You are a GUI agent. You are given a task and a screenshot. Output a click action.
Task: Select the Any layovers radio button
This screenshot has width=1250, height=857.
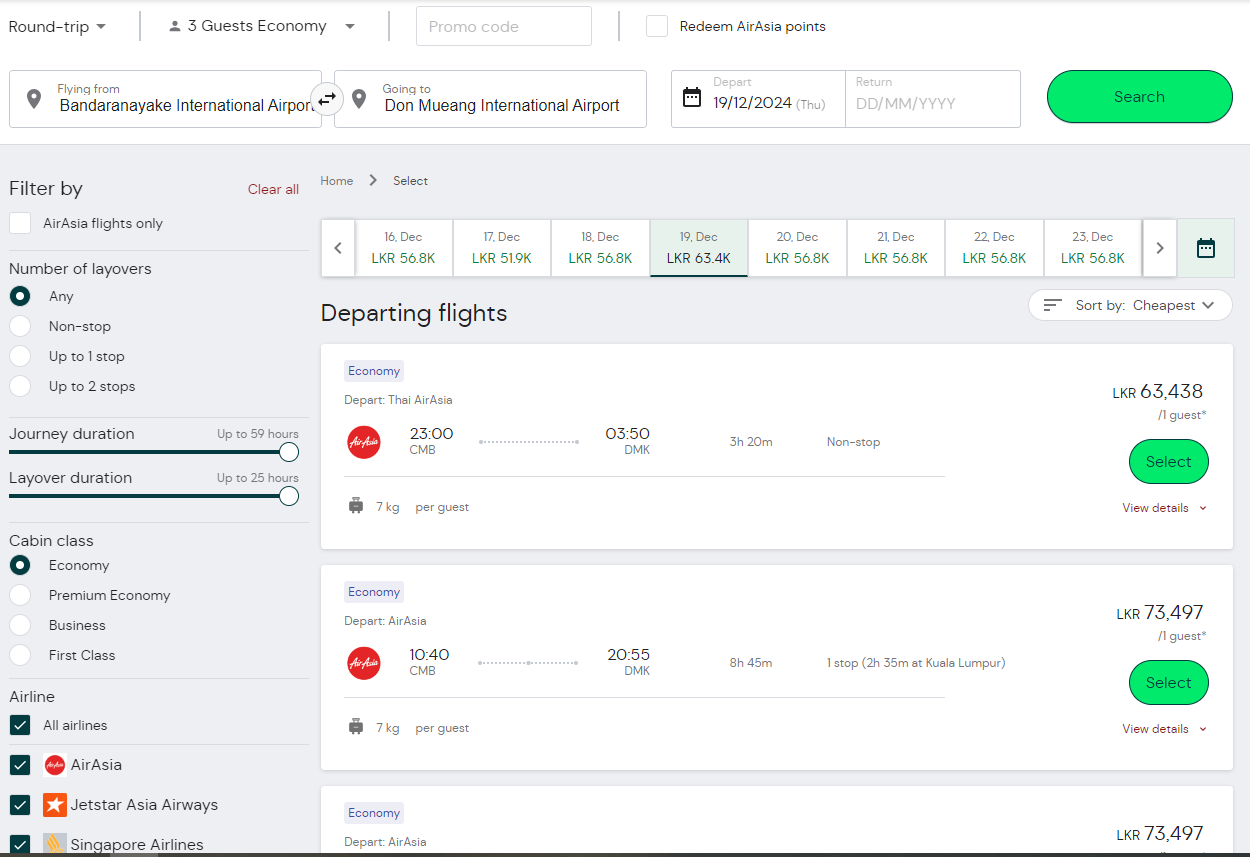[x=20, y=296]
